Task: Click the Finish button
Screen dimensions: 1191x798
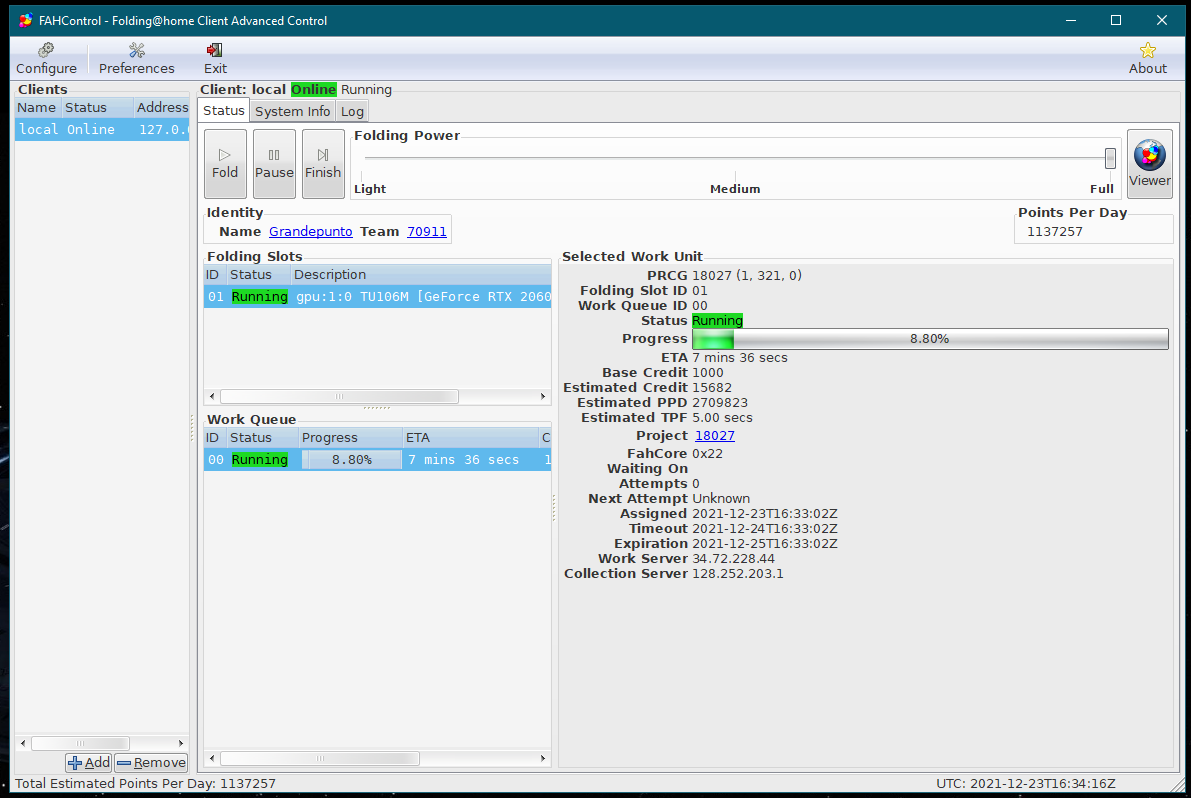Action: pyautogui.click(x=323, y=163)
